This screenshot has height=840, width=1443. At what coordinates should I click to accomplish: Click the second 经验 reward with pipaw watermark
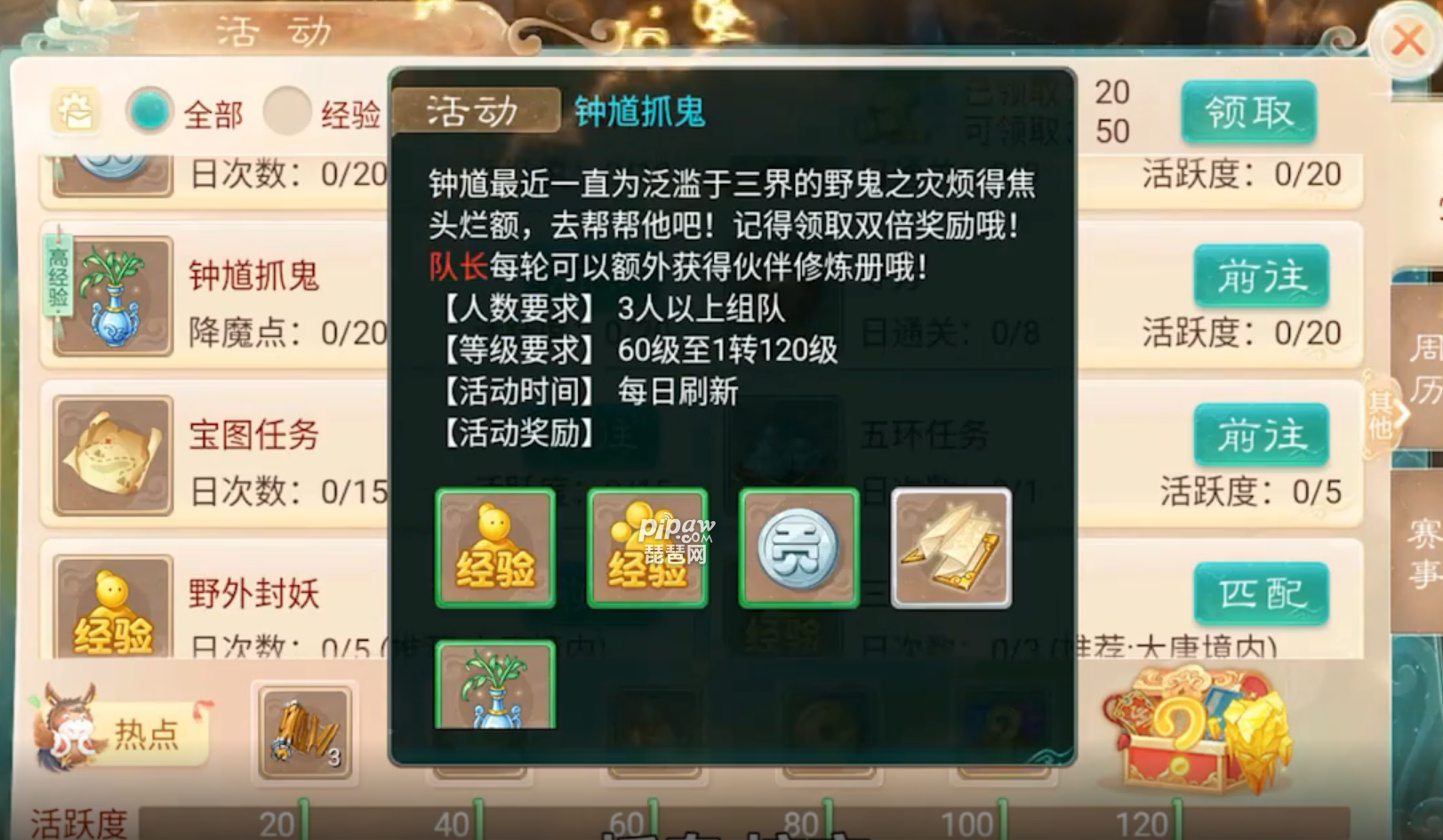click(x=647, y=548)
